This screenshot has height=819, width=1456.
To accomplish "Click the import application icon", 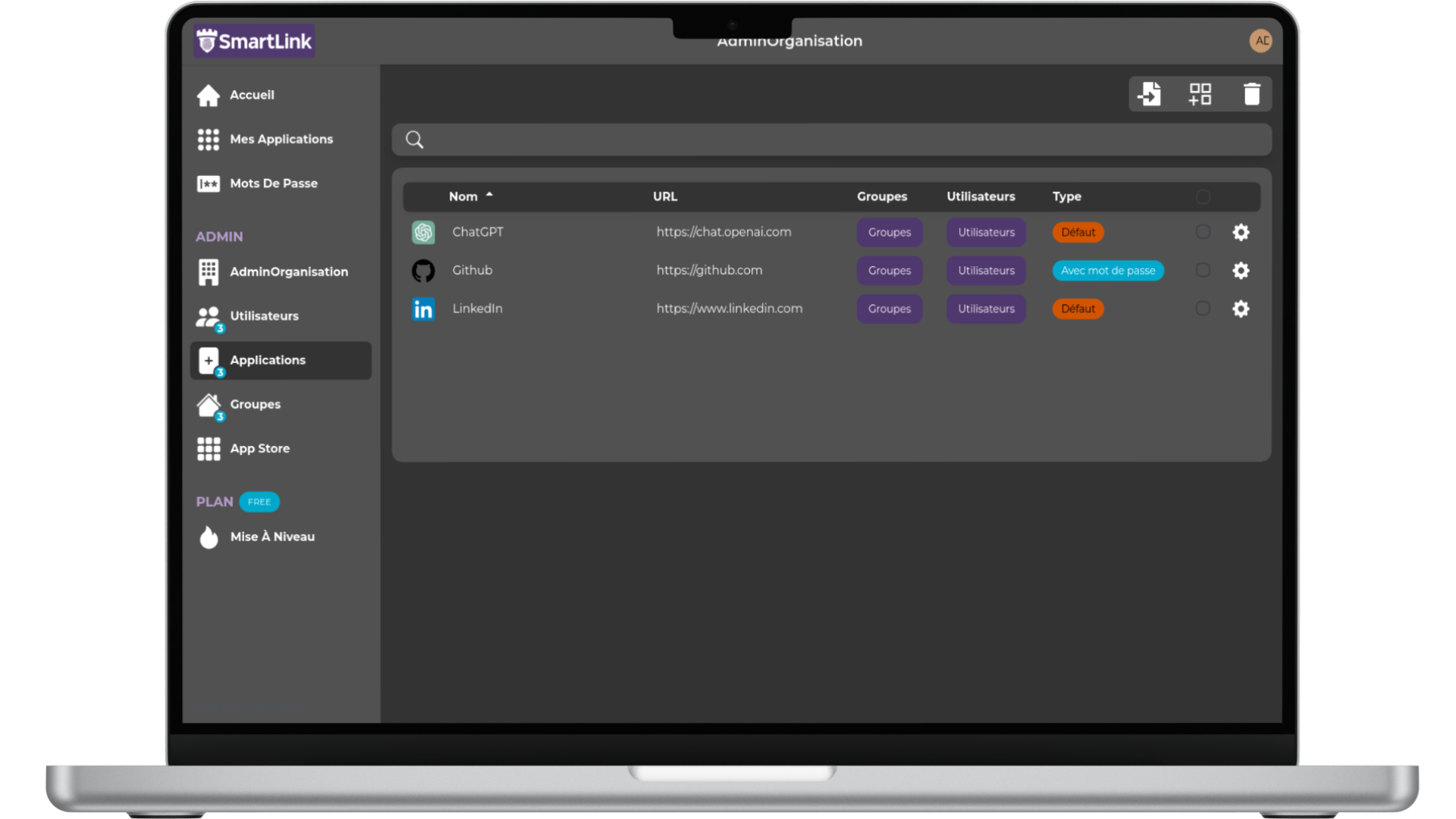I will pos(1150,94).
